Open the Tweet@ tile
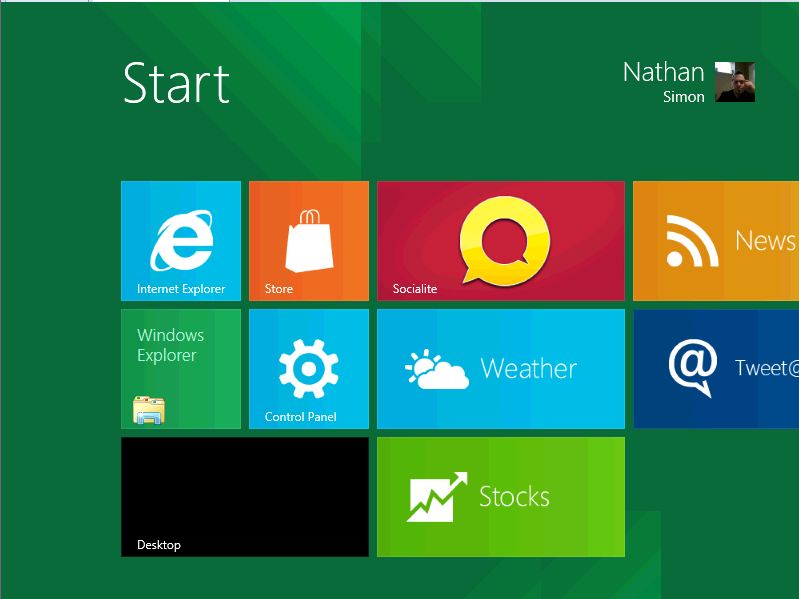The height and width of the screenshot is (599, 799). coord(716,369)
